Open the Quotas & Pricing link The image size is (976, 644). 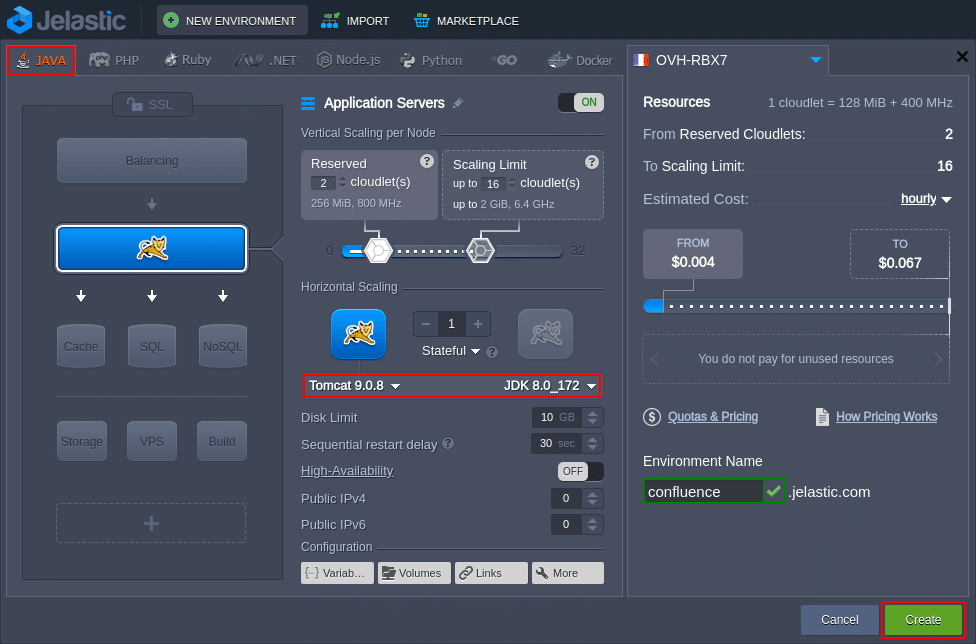coord(712,417)
